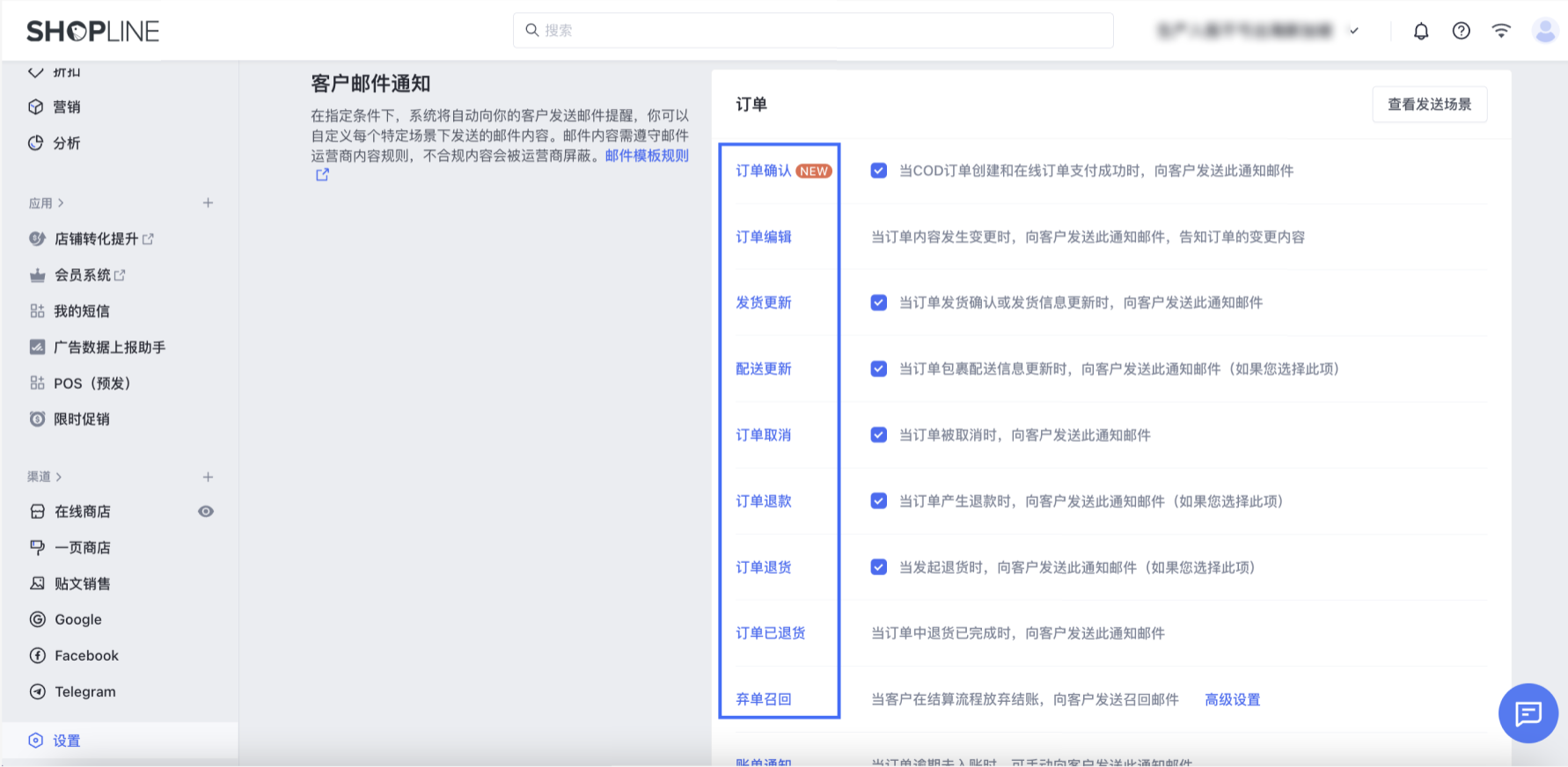Open the 高级设置 link for 弃单召回
1568x767 pixels.
coord(1232,699)
